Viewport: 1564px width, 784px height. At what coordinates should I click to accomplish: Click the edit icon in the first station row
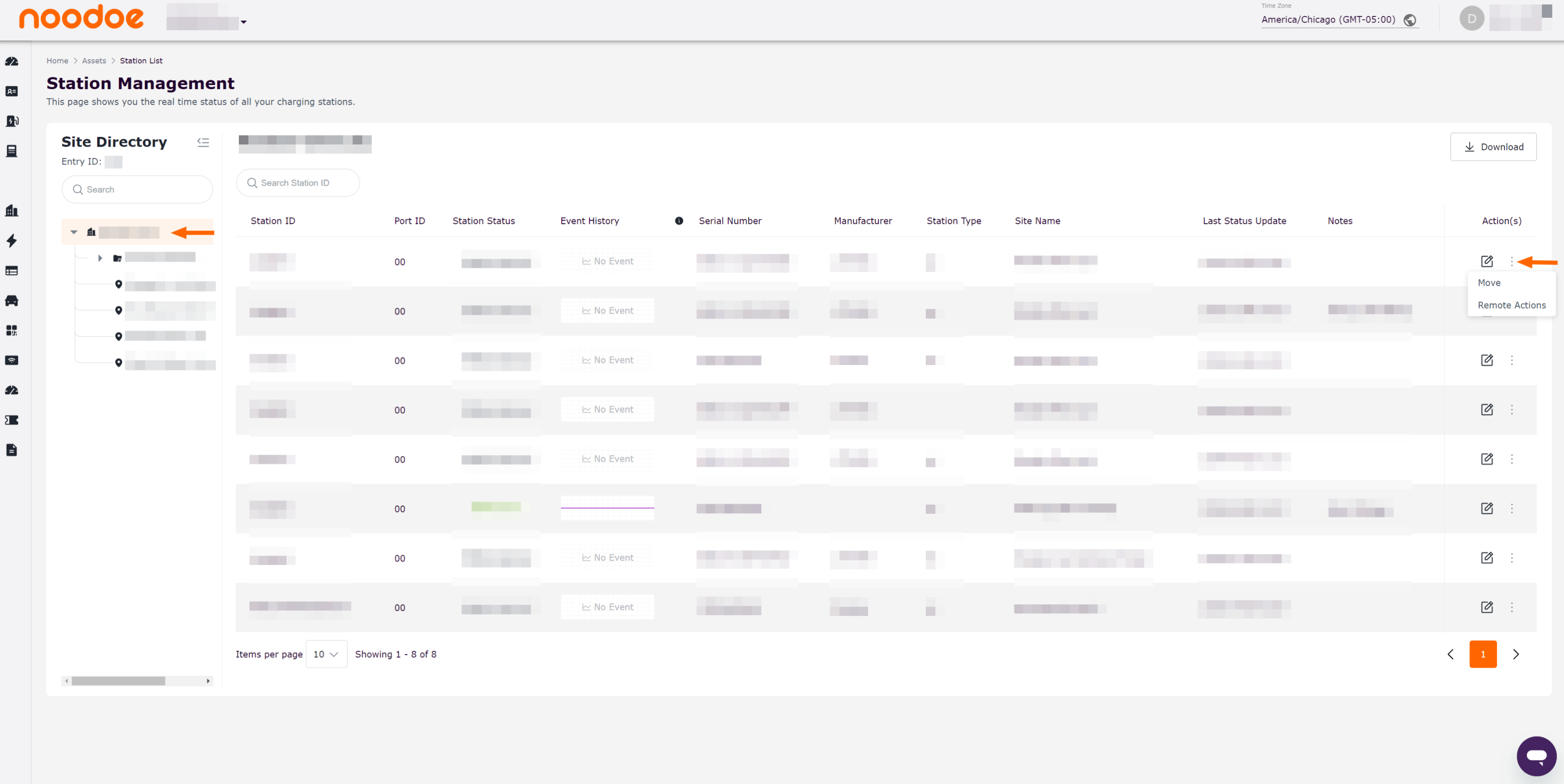point(1486,261)
